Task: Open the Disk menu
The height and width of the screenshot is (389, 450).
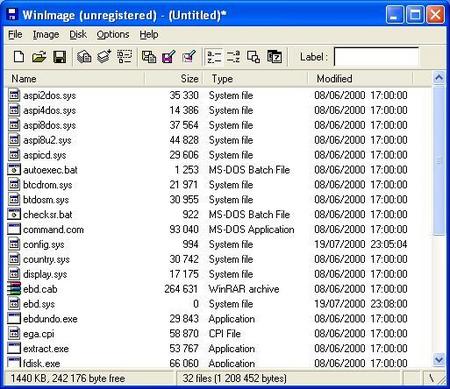Action: (78, 34)
